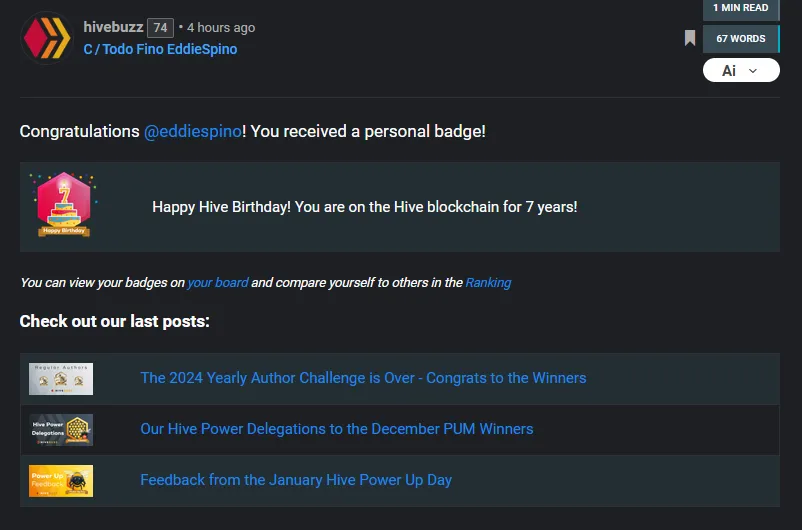Click the Regular Authors post thumbnail

click(x=61, y=379)
